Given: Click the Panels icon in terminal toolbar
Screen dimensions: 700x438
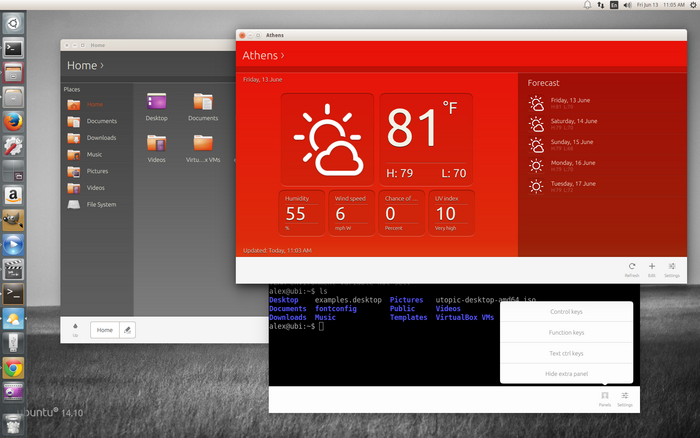Looking at the screenshot, I should (x=605, y=396).
